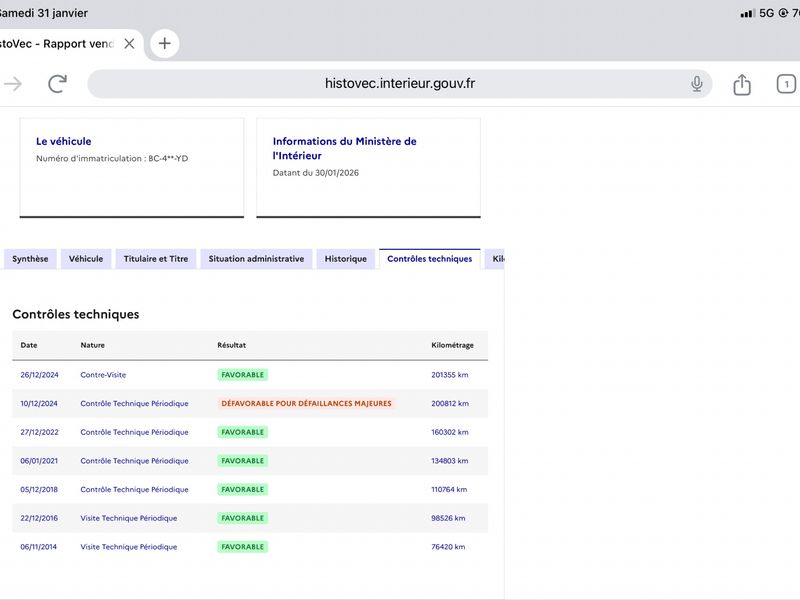Select the Situation administrative tab
Screen dimensions: 800x600
pos(256,259)
